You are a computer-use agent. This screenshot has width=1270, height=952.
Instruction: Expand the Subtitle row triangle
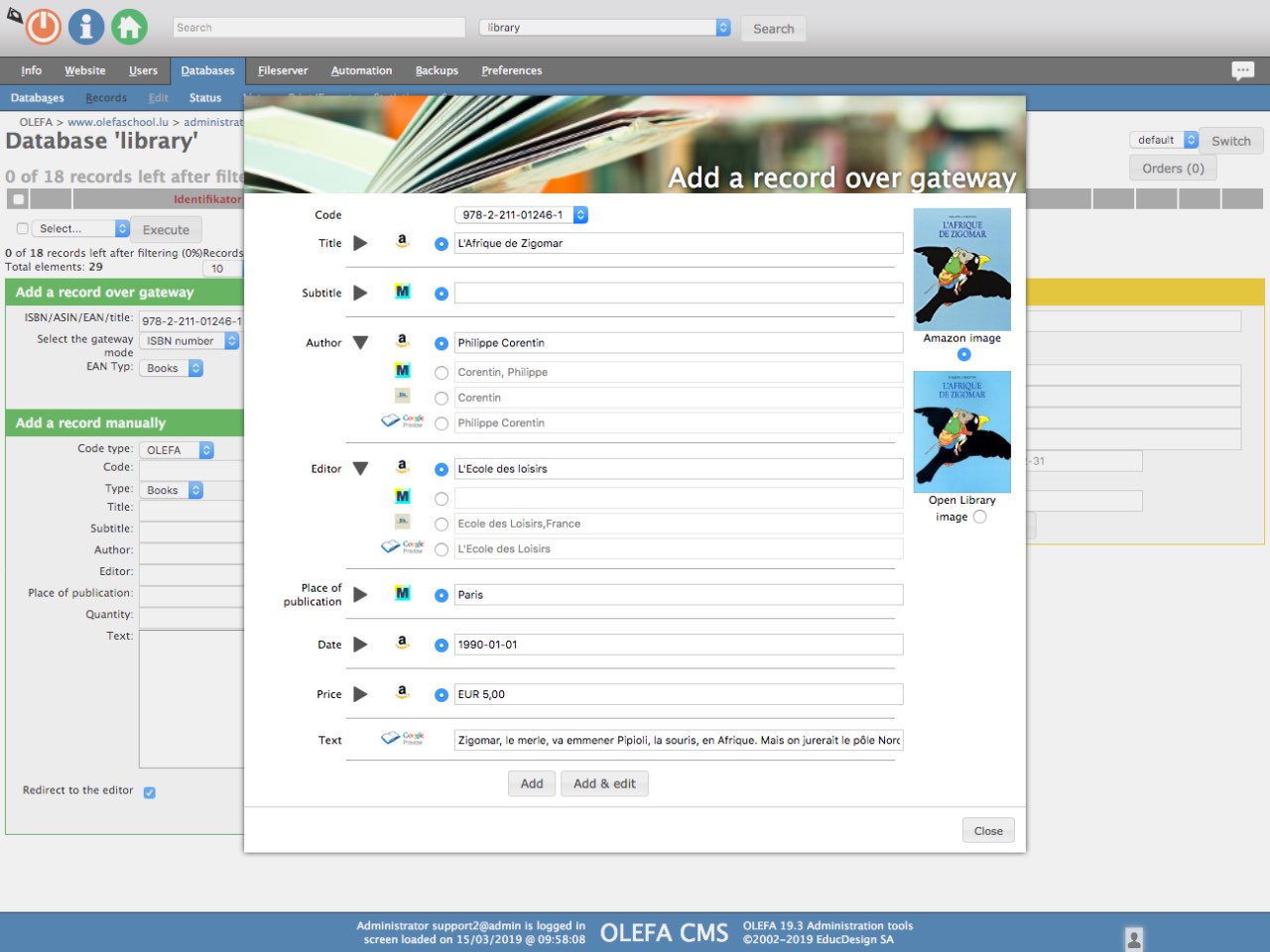[x=360, y=293]
